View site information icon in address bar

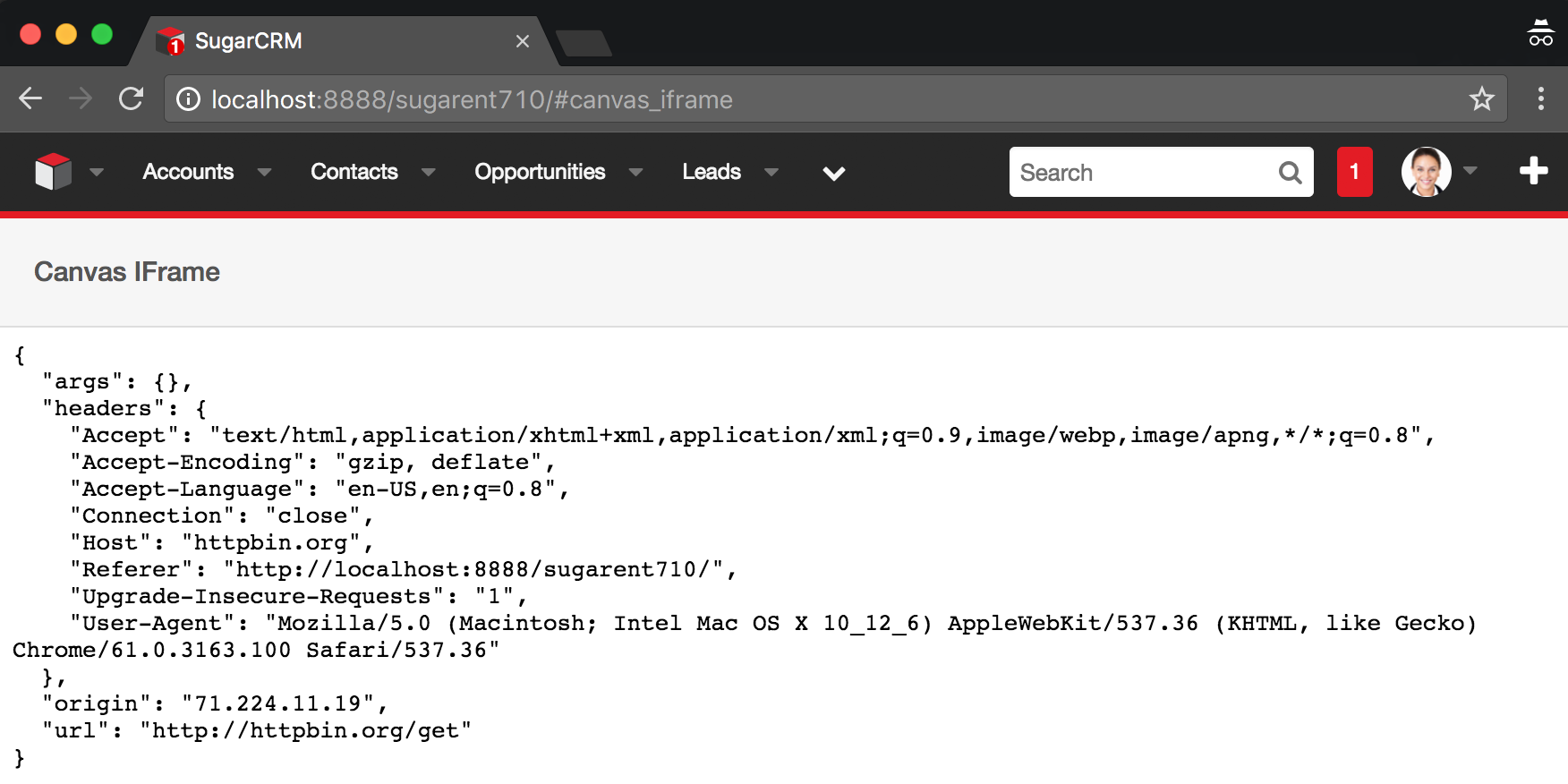(x=188, y=99)
